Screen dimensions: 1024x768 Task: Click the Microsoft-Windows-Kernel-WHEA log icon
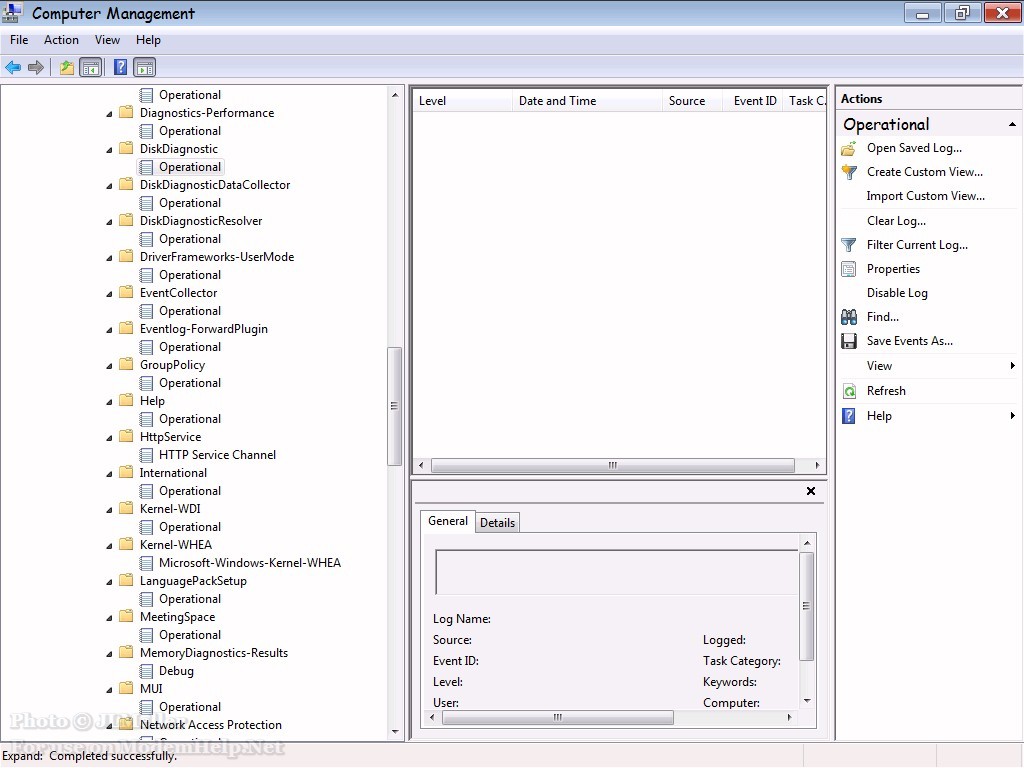point(146,563)
